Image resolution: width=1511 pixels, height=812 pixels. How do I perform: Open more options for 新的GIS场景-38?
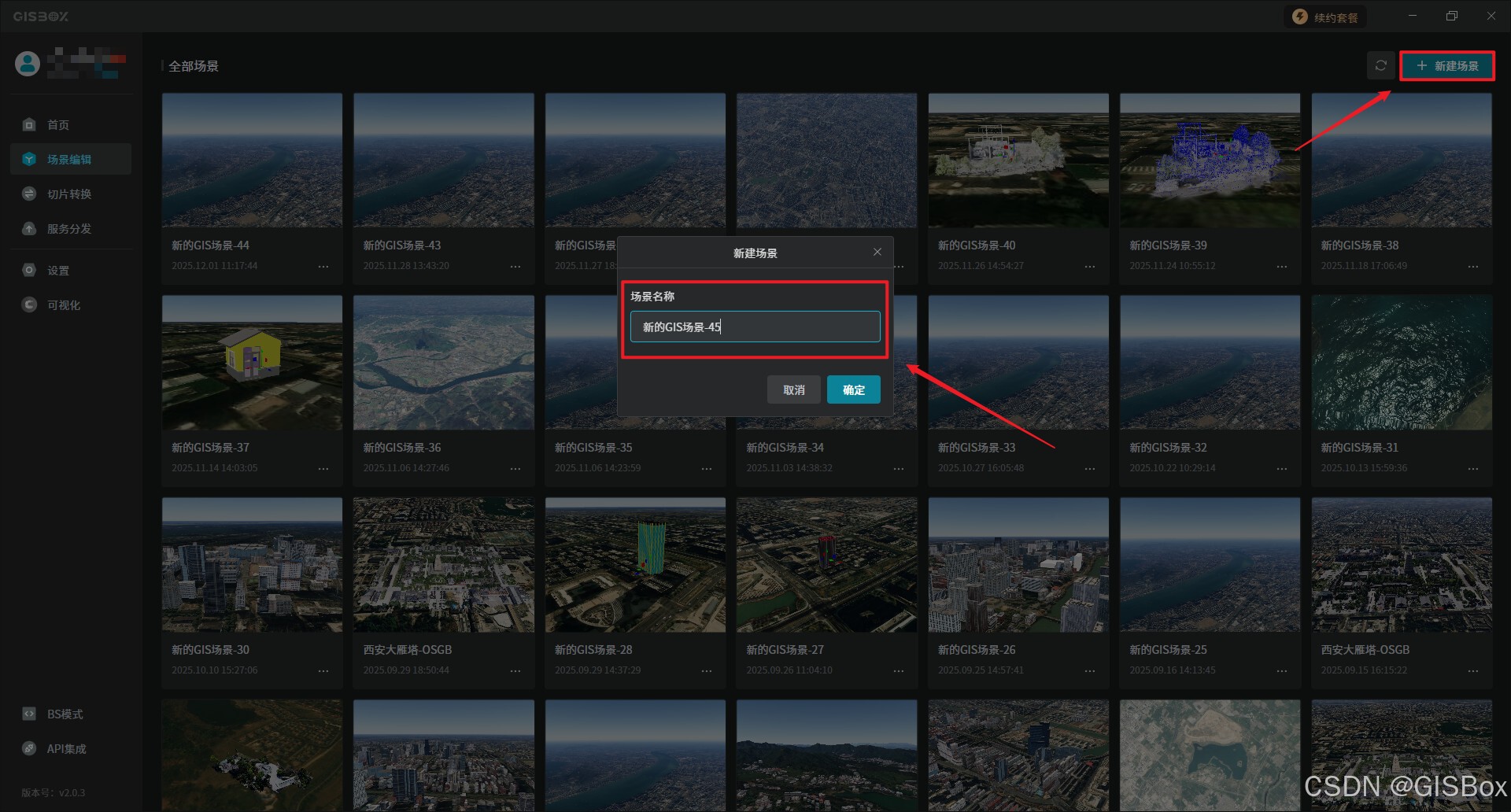(x=1473, y=267)
